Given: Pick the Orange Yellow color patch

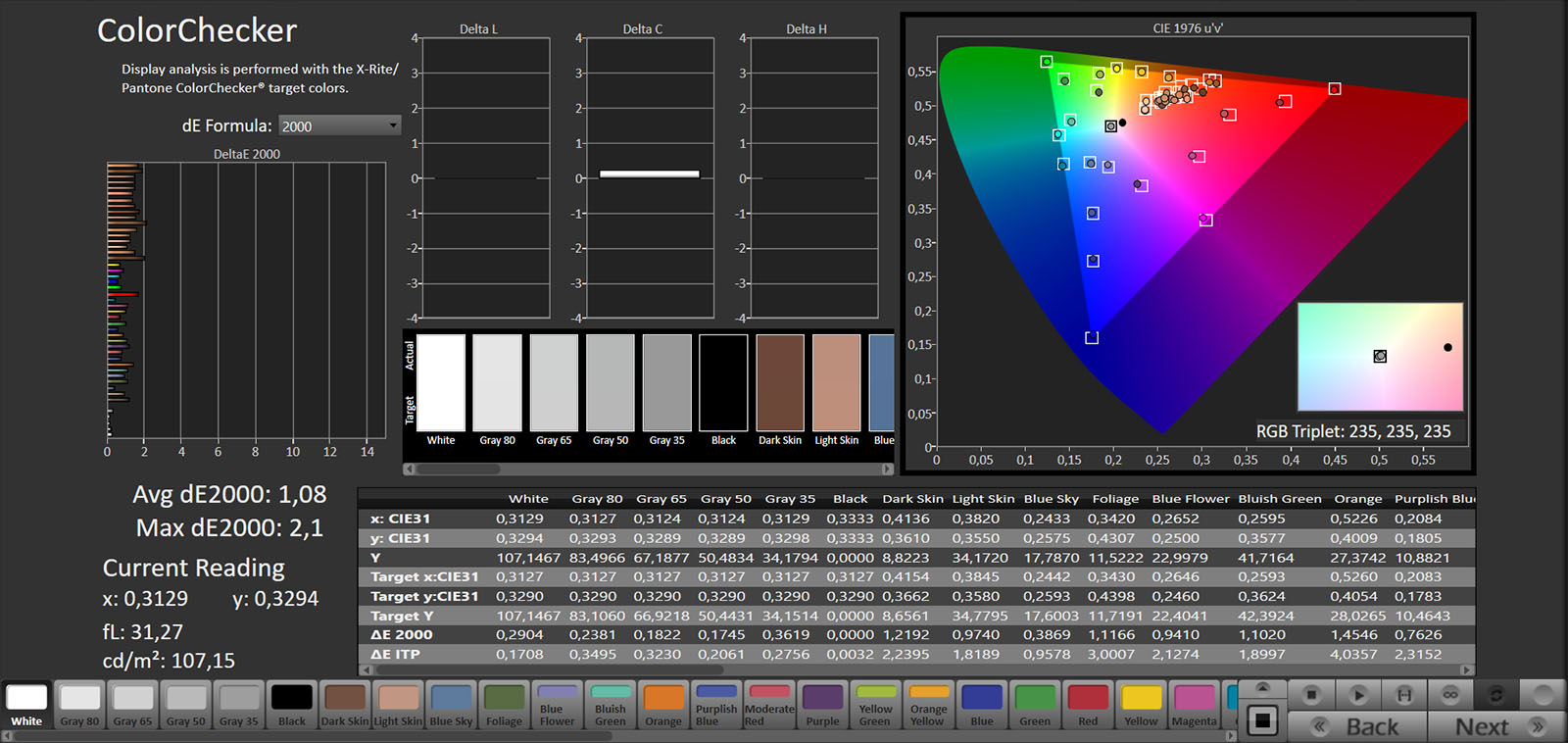Looking at the screenshot, I should click(928, 706).
